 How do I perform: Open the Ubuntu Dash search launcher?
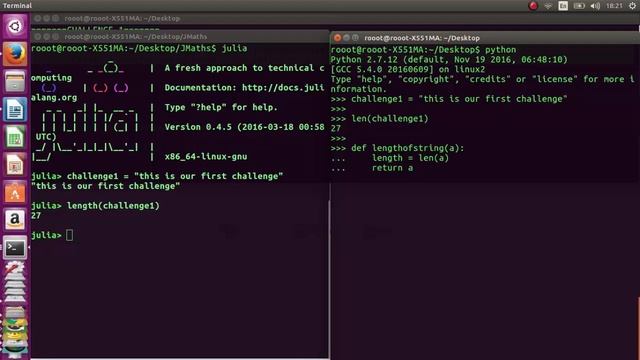(x=15, y=27)
